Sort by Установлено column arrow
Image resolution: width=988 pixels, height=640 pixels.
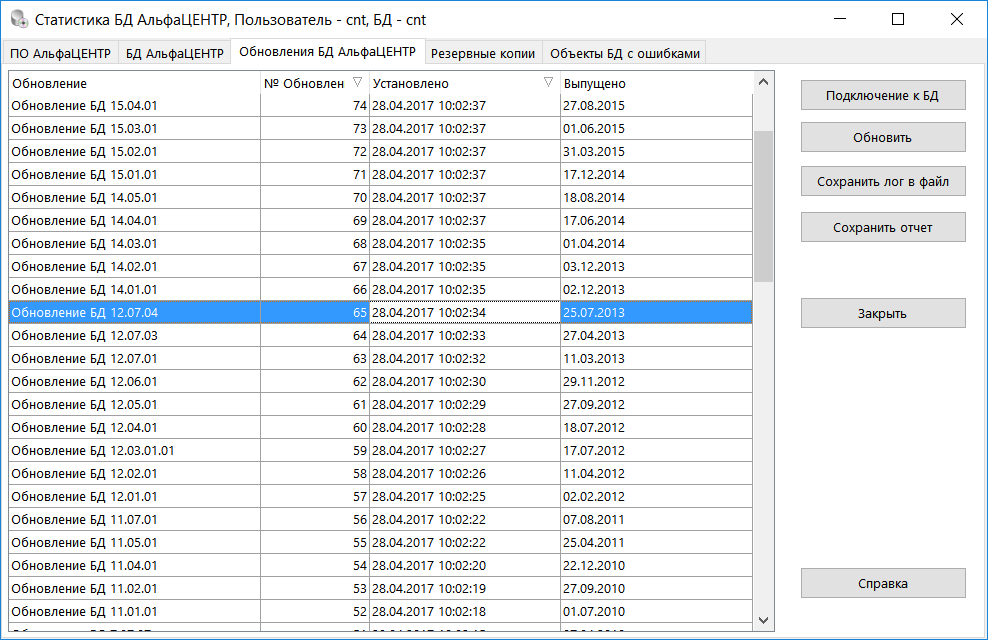(548, 83)
